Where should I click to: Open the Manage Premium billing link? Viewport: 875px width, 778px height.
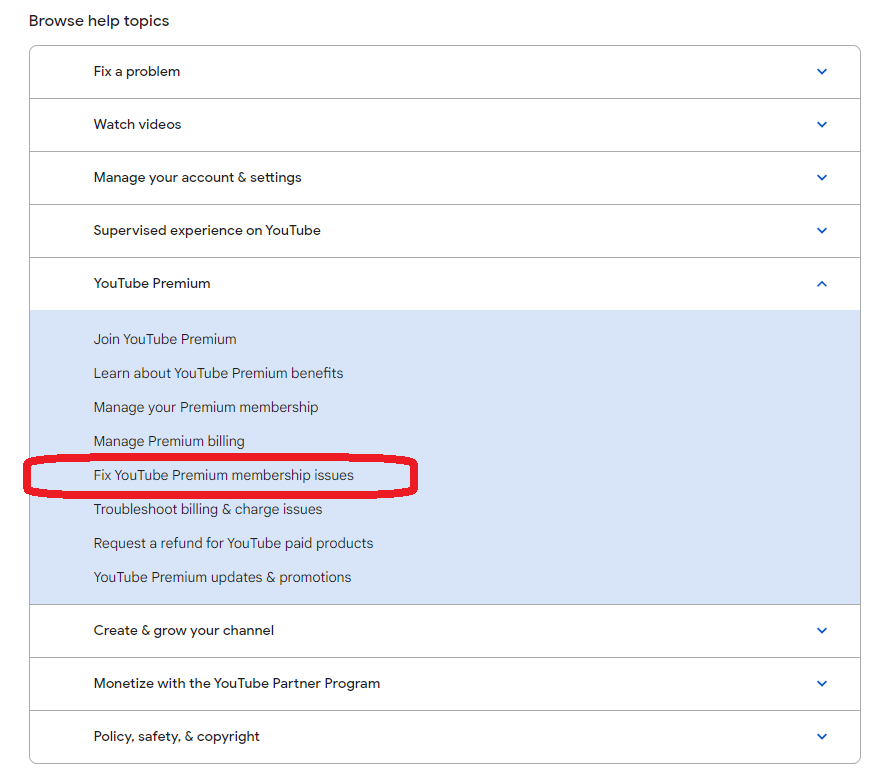169,441
